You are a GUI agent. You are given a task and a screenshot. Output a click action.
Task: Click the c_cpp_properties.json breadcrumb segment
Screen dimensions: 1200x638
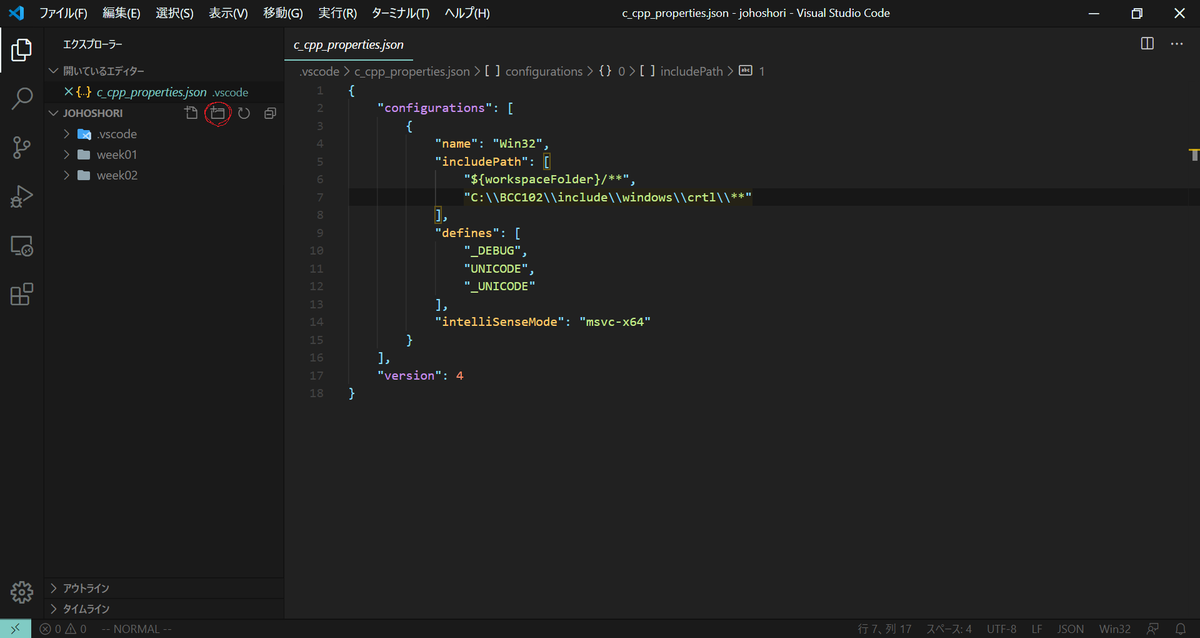click(x=412, y=72)
